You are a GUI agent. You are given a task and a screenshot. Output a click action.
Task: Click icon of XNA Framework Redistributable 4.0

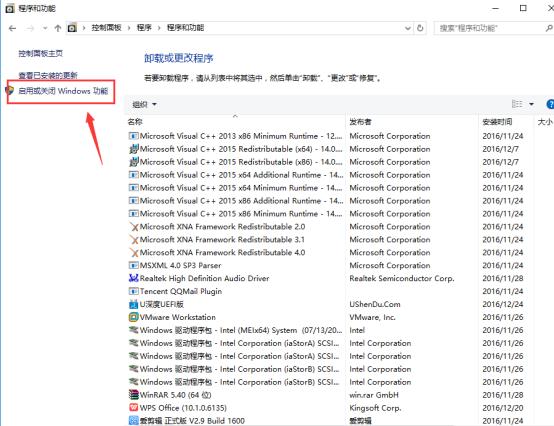point(134,253)
